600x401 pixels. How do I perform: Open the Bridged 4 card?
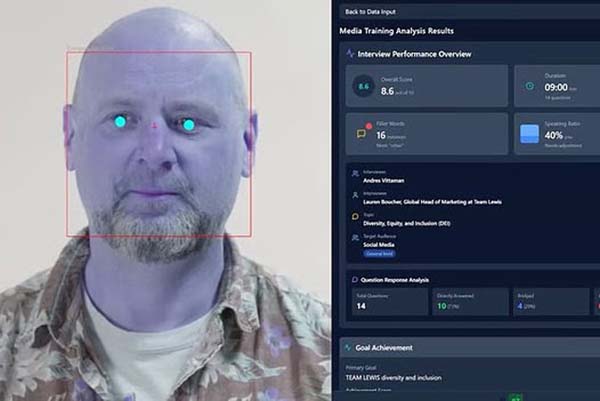tap(548, 301)
